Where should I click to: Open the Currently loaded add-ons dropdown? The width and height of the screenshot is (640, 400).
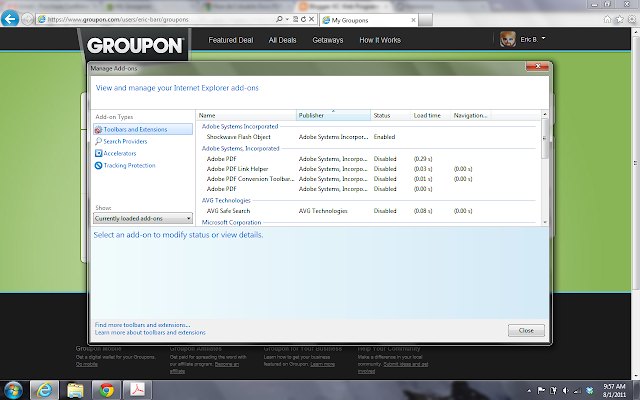click(x=143, y=218)
